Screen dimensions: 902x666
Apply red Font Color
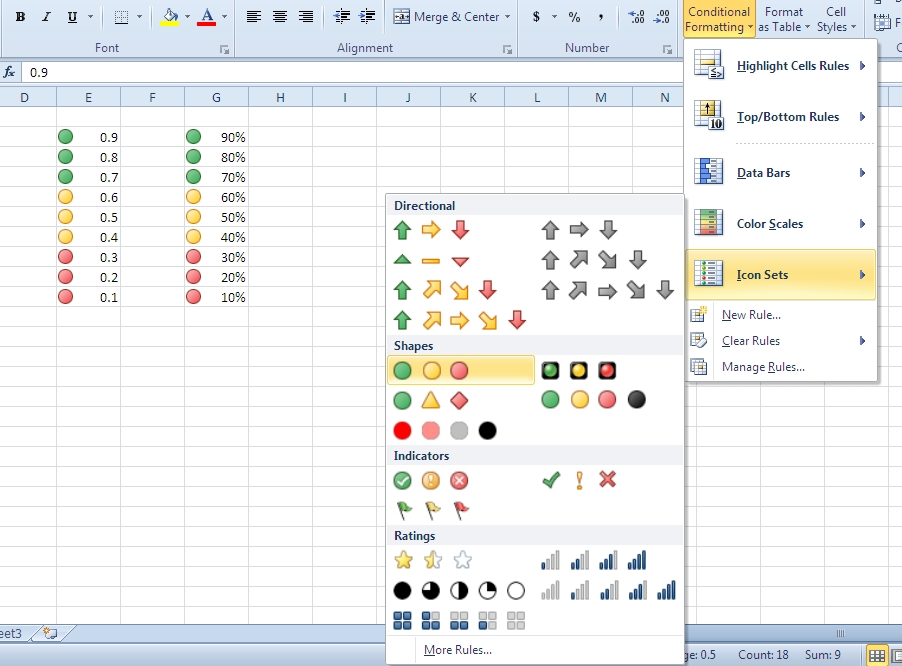[207, 17]
